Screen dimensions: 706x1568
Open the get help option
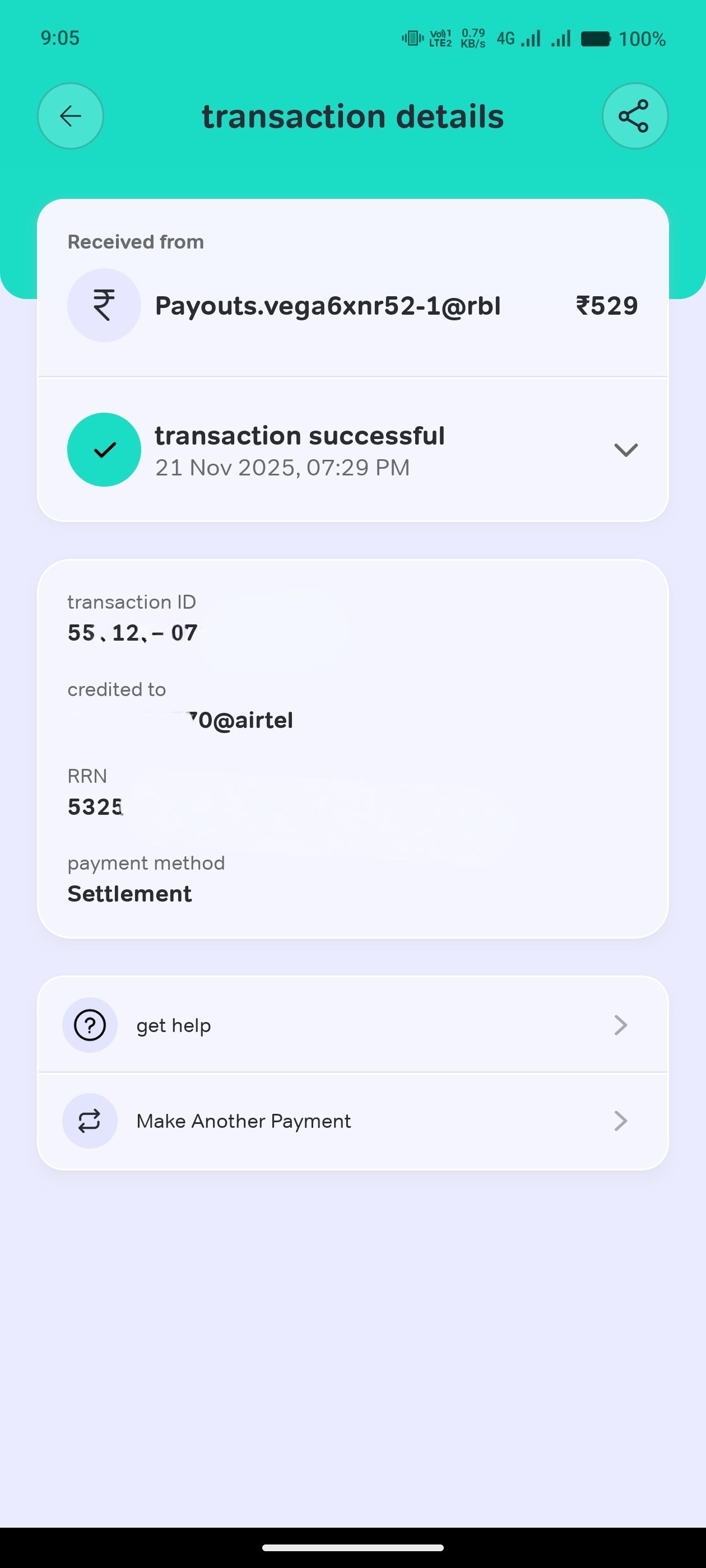coord(174,1026)
